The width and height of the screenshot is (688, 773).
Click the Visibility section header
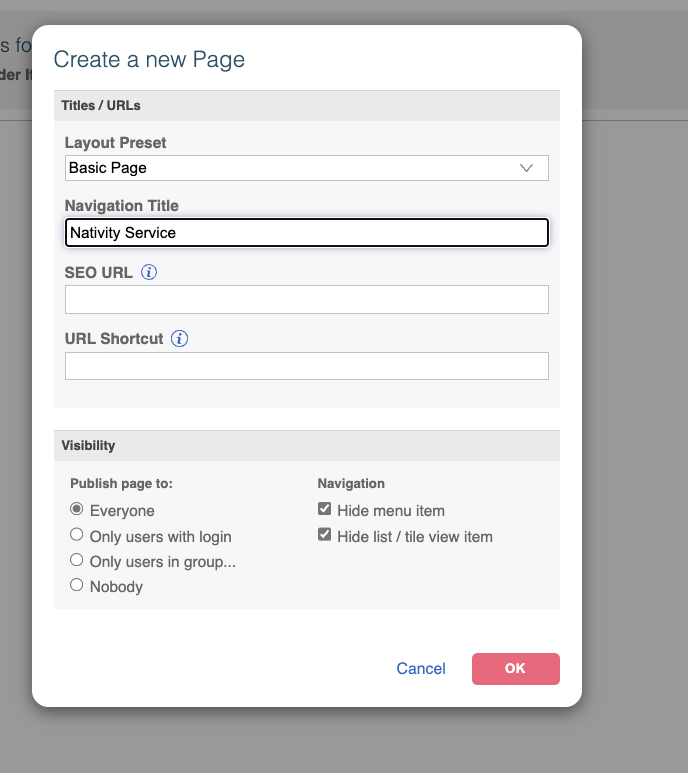click(88, 445)
